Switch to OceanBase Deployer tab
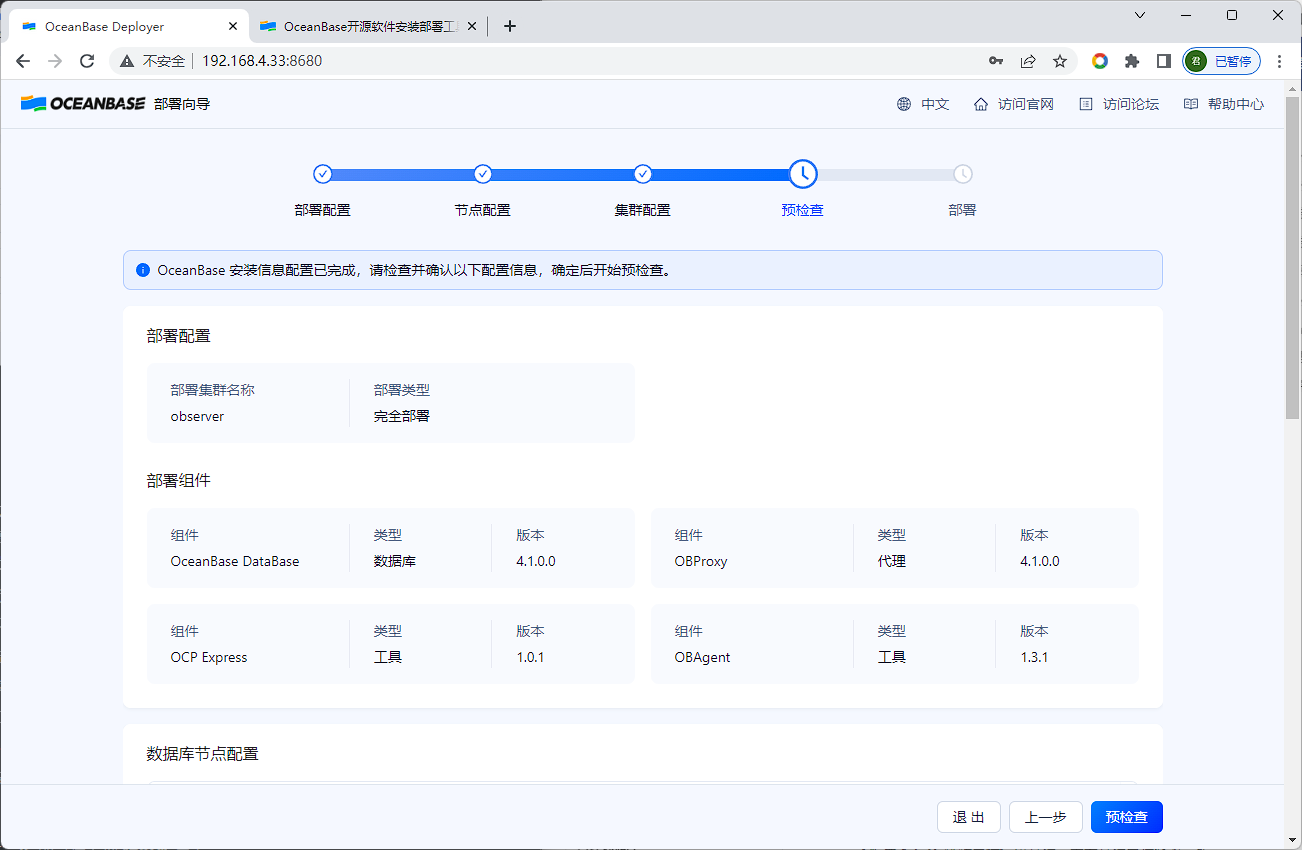This screenshot has width=1302, height=850. 128,27
